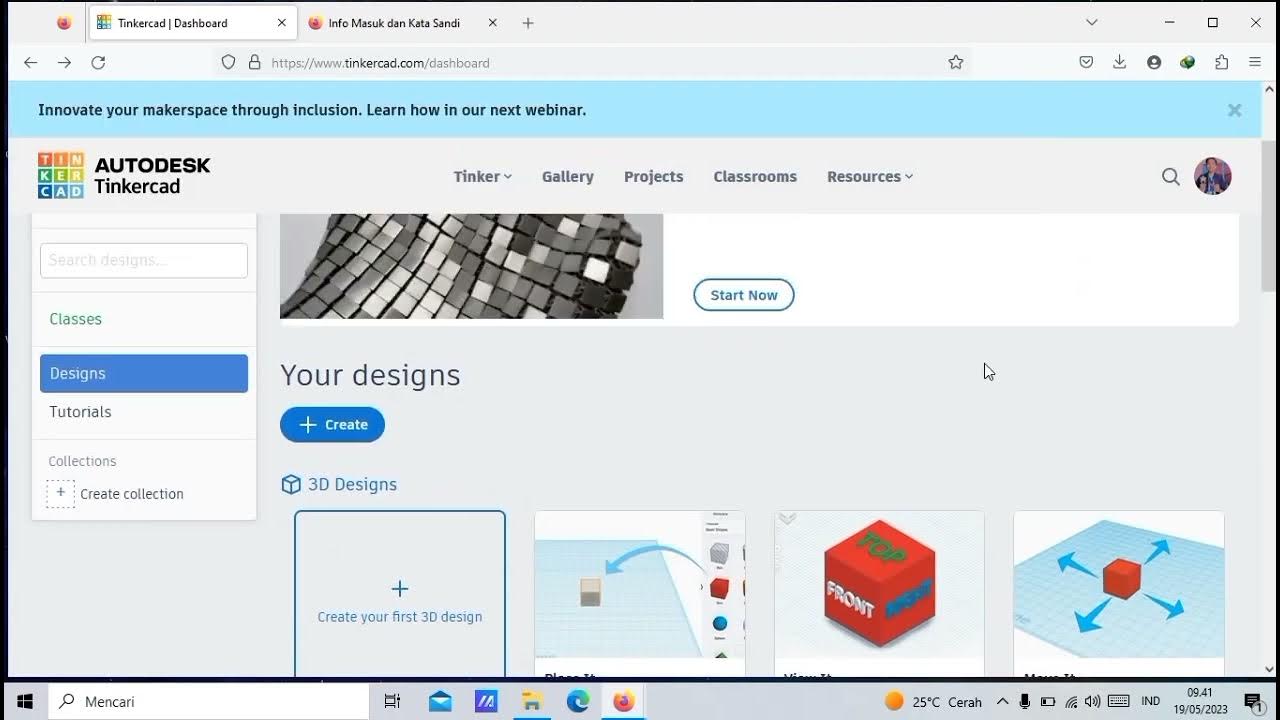Screen dimensions: 1280x720
Task: Click the microphone tray icon
Action: [x=1025, y=702]
